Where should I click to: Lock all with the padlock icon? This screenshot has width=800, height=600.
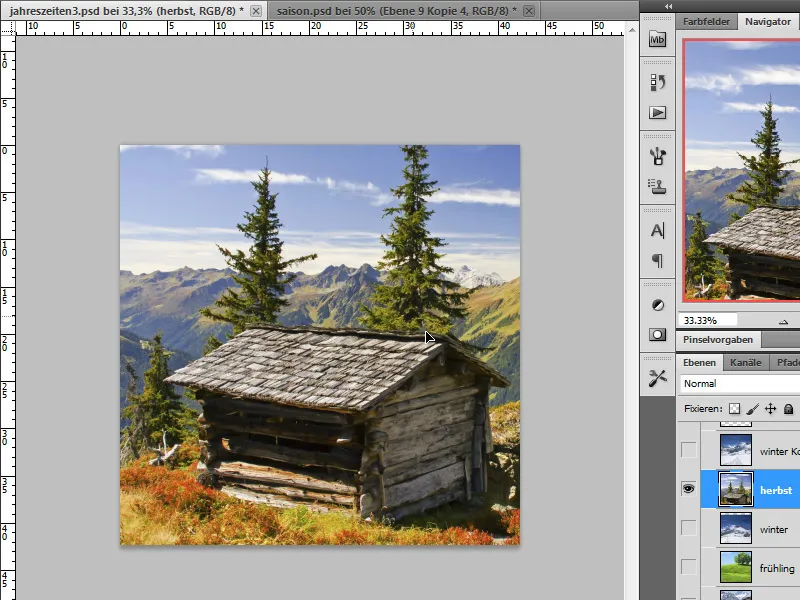coord(788,409)
